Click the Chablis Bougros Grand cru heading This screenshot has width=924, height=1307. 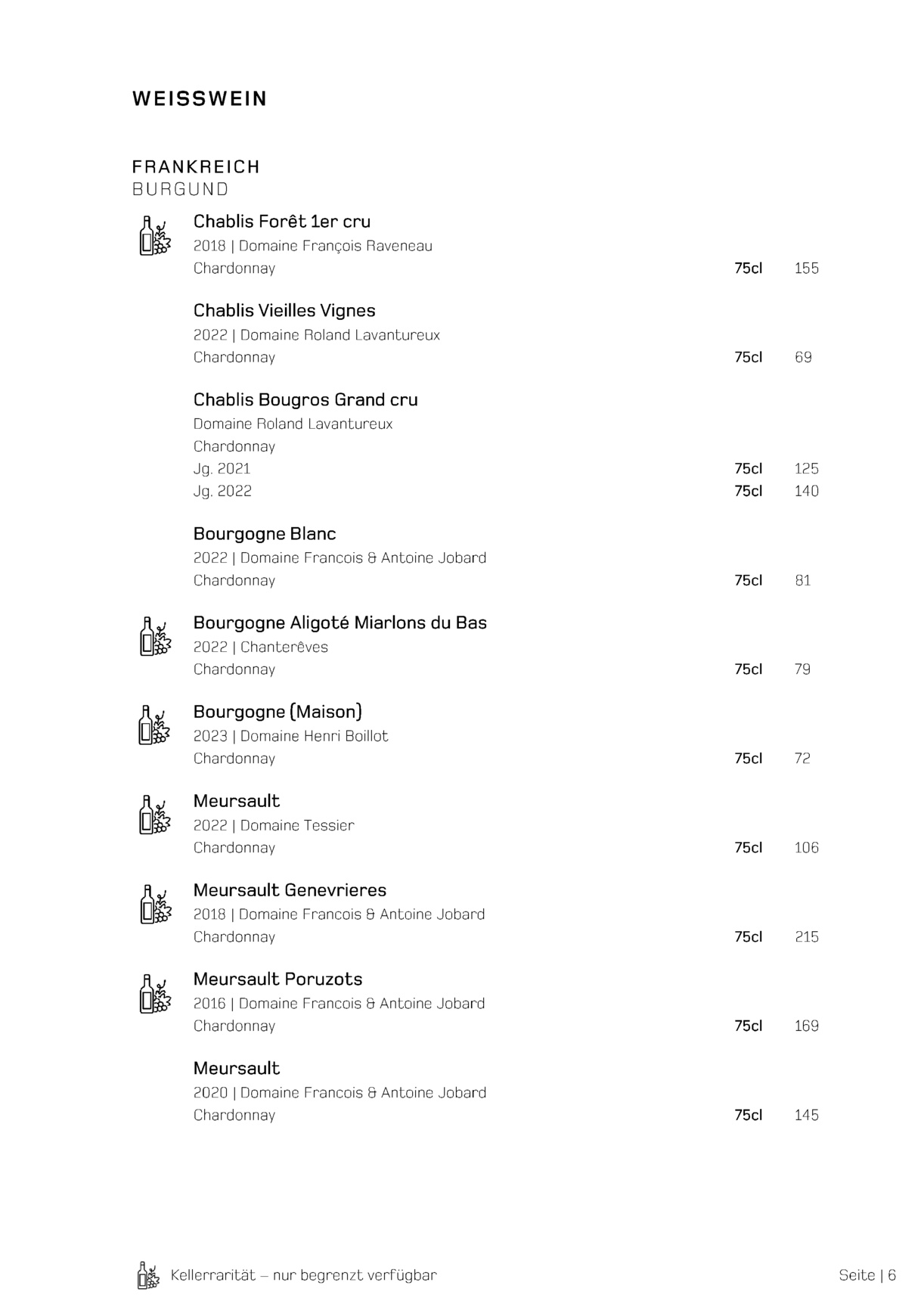(x=305, y=400)
